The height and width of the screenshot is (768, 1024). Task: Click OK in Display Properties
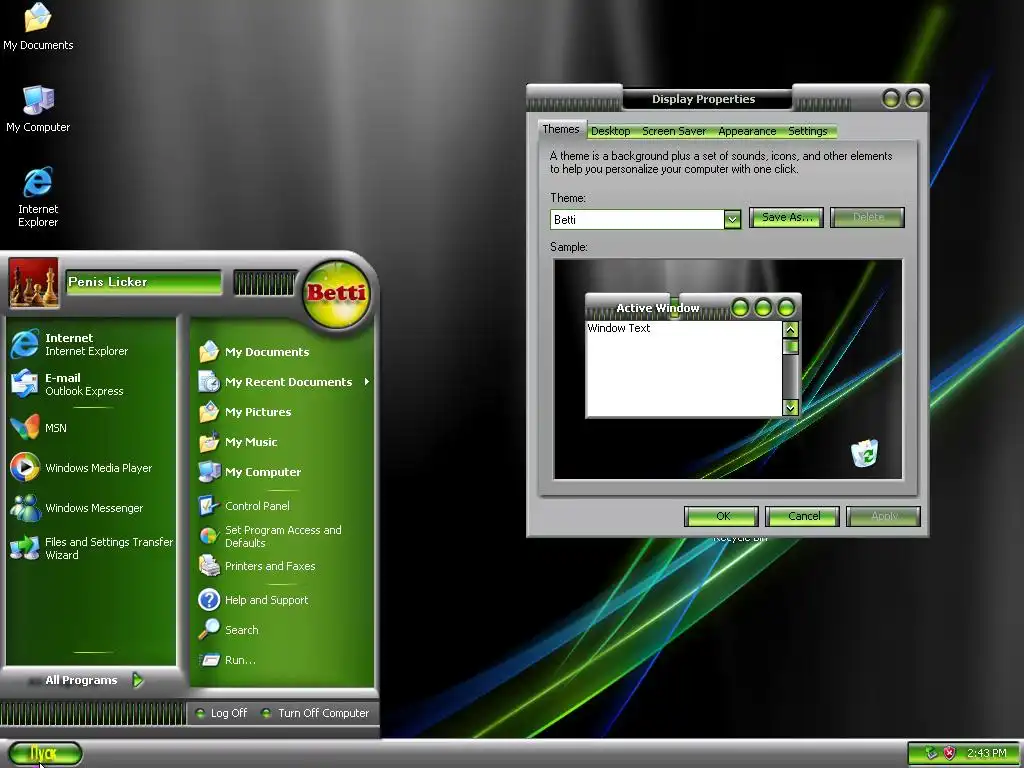pos(722,516)
